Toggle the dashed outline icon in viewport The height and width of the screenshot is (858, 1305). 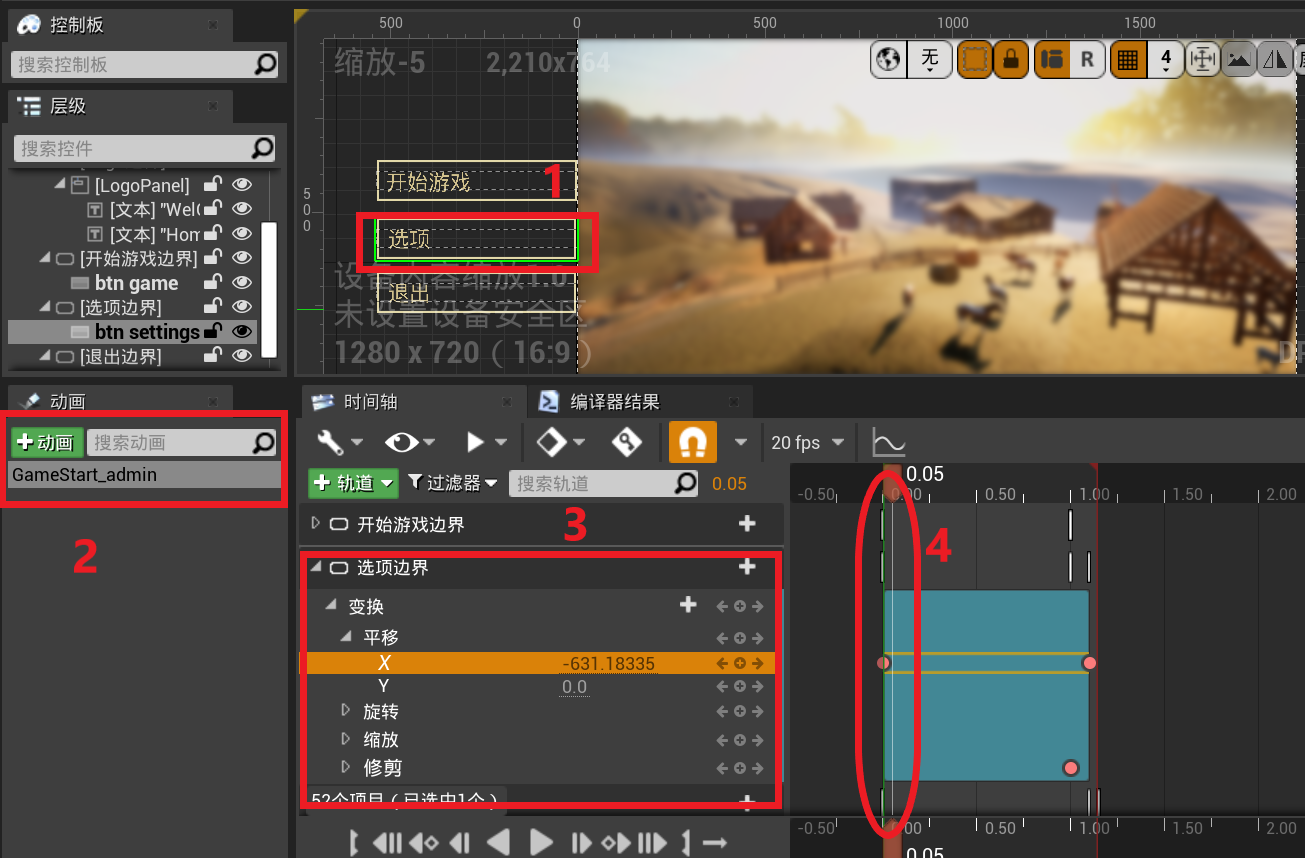pyautogui.click(x=974, y=60)
